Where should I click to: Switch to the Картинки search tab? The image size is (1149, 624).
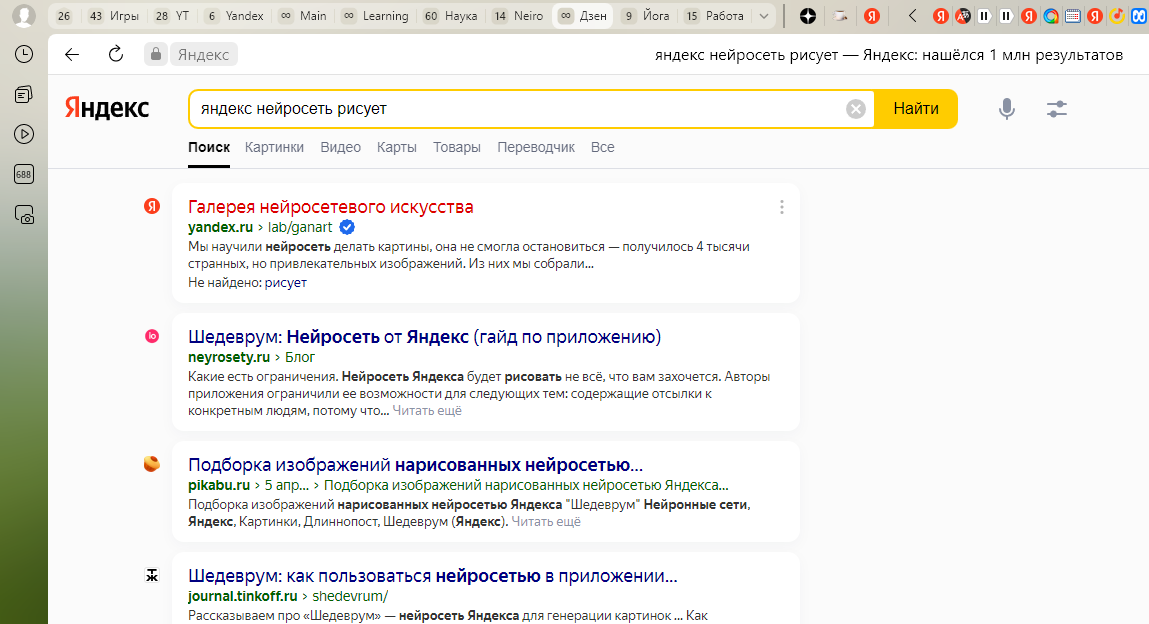pyautogui.click(x=273, y=147)
